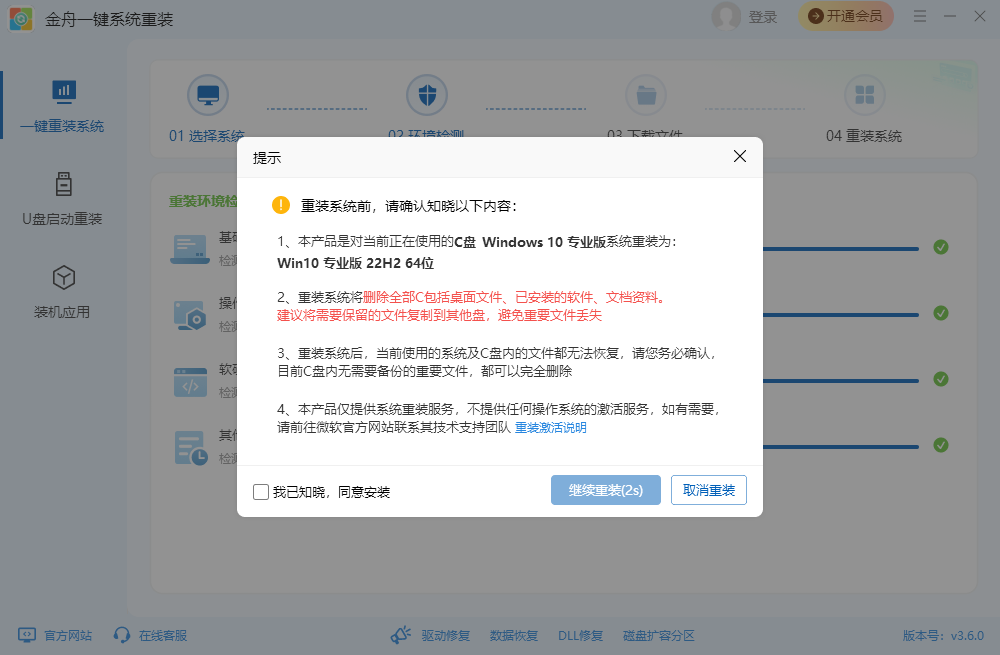Click the 驱动修复 rocket icon
This screenshot has width=1000, height=655.
click(401, 635)
